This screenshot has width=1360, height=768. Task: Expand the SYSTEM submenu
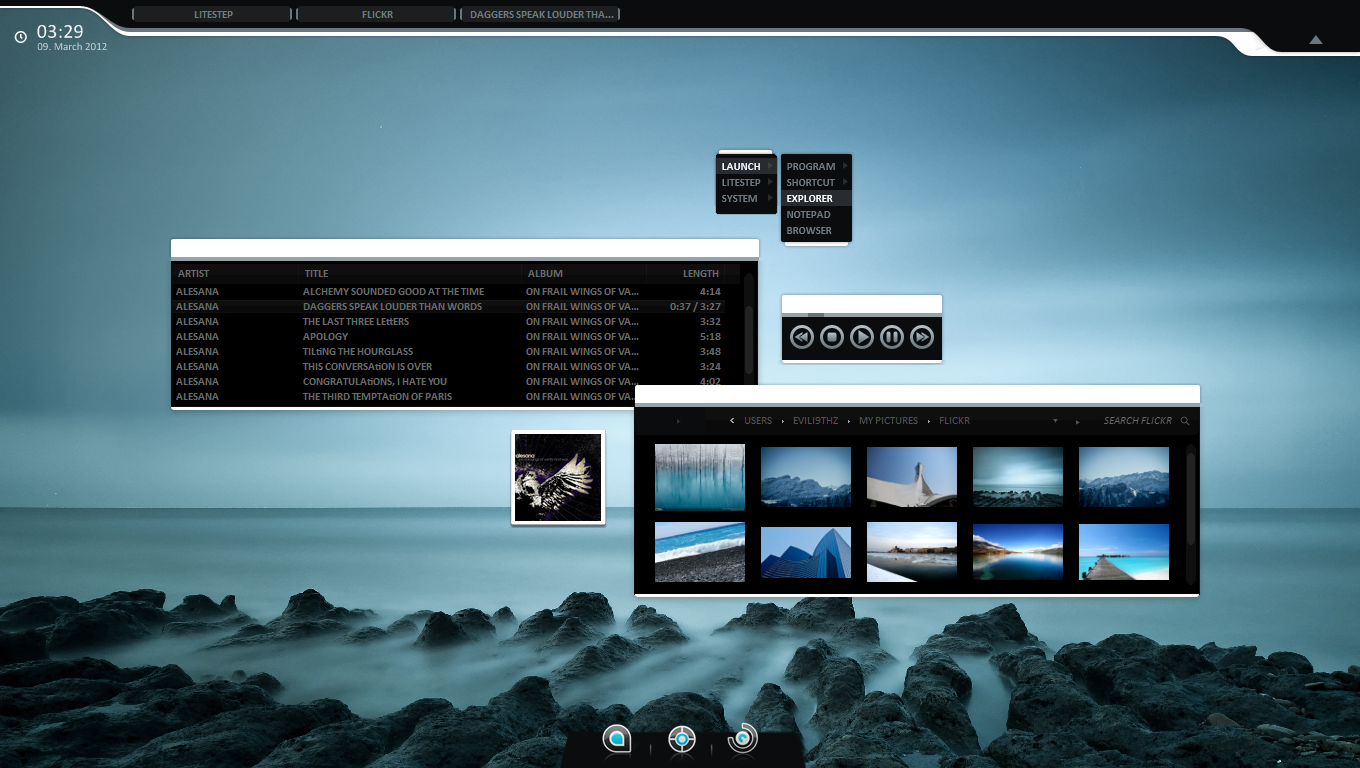point(746,199)
